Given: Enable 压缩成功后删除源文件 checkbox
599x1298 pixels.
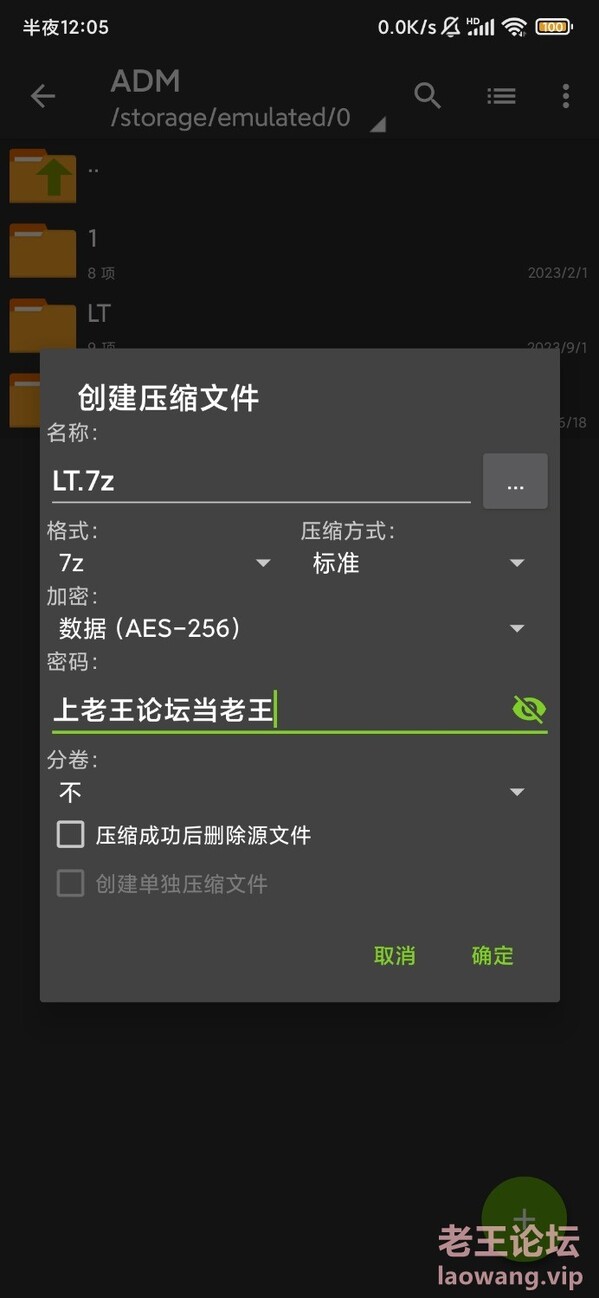Looking at the screenshot, I should (70, 834).
